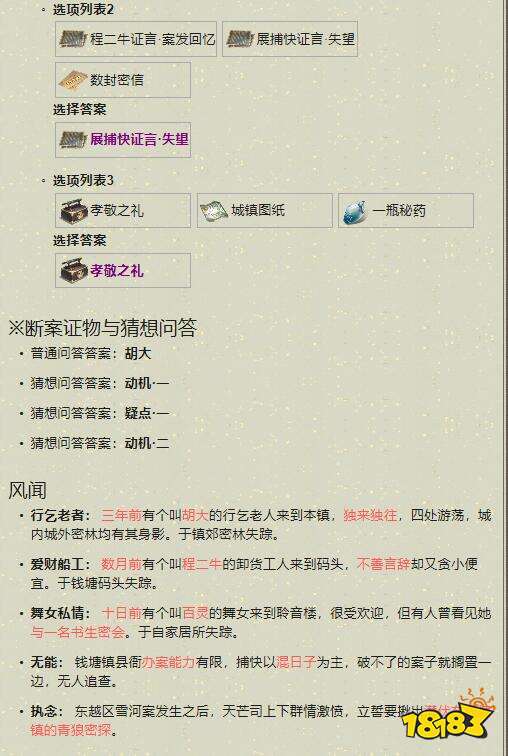This screenshot has height=756, width=508.
Task: Click the scroll icon in the selected answer 展捕快证言·失望
Action: tap(73, 139)
